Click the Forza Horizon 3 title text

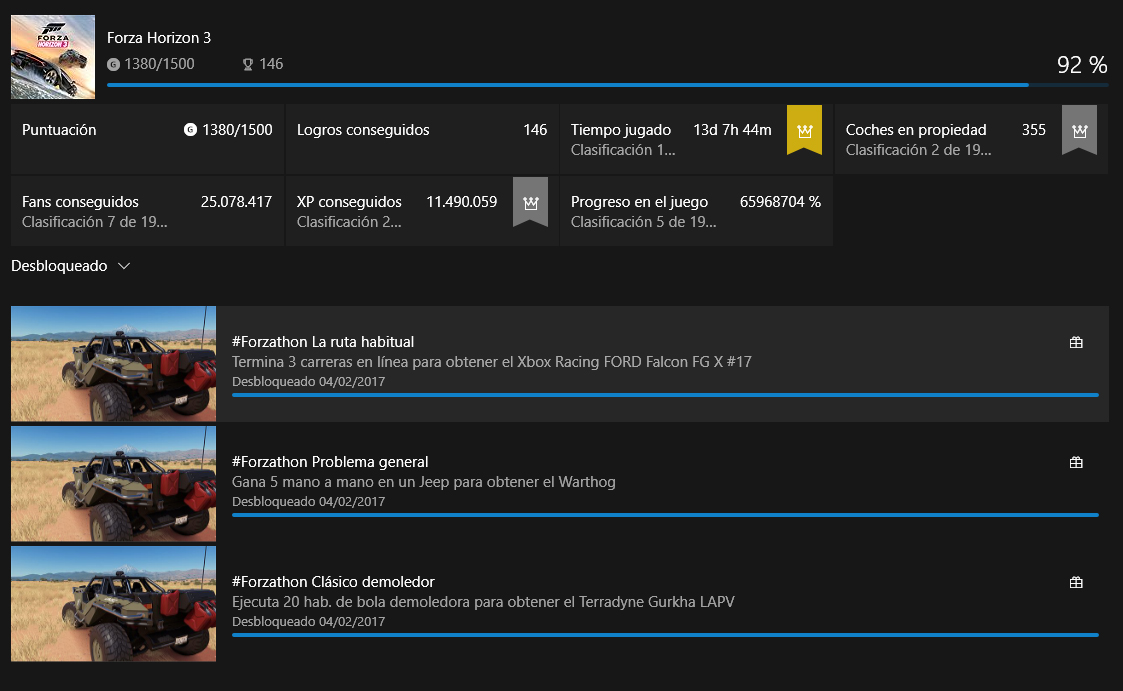pos(159,38)
